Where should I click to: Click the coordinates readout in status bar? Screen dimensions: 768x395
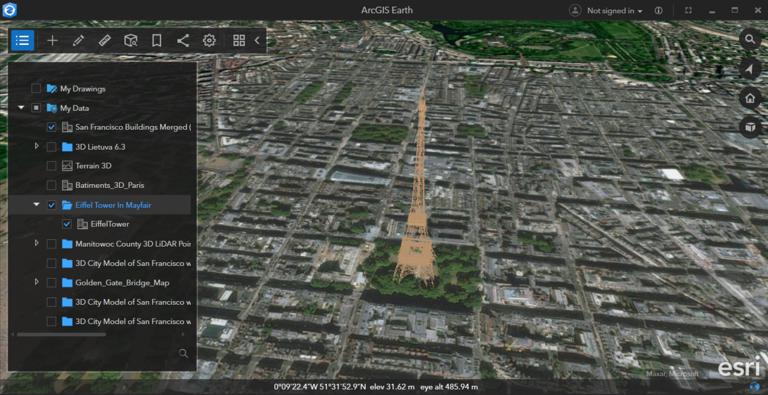[320, 387]
